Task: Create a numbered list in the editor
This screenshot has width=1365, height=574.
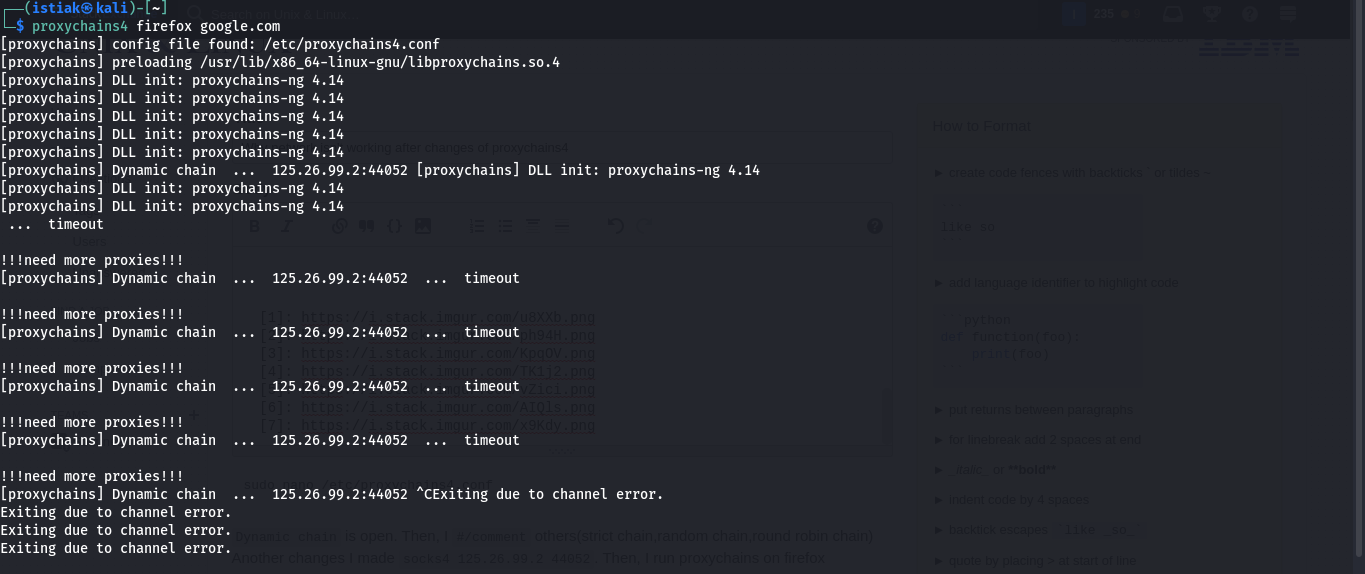Action: 477,227
